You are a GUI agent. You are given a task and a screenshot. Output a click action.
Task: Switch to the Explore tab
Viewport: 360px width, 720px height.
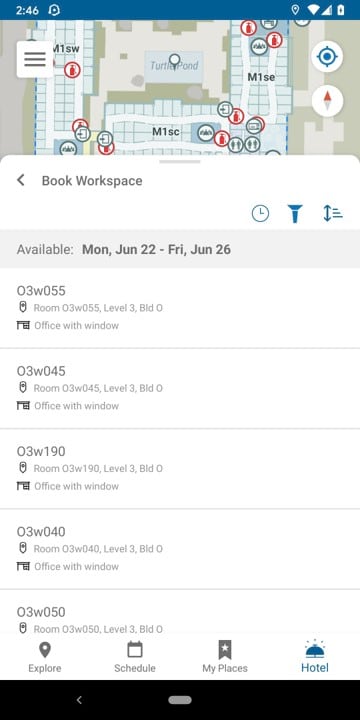click(45, 657)
